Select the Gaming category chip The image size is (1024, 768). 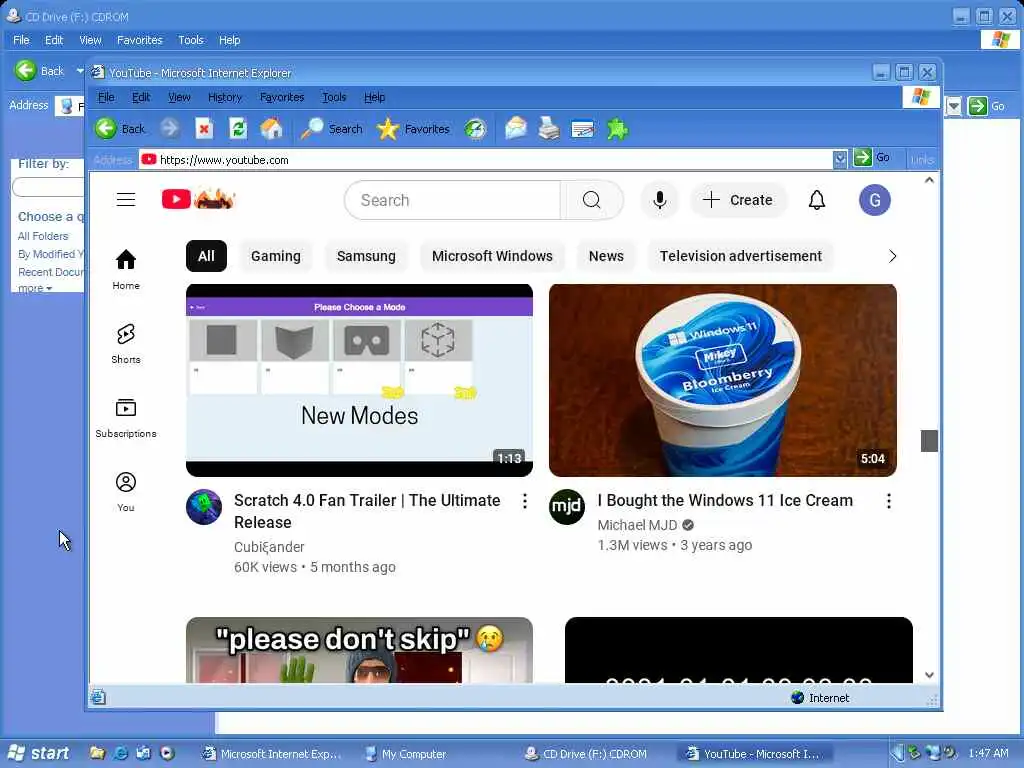(x=276, y=256)
